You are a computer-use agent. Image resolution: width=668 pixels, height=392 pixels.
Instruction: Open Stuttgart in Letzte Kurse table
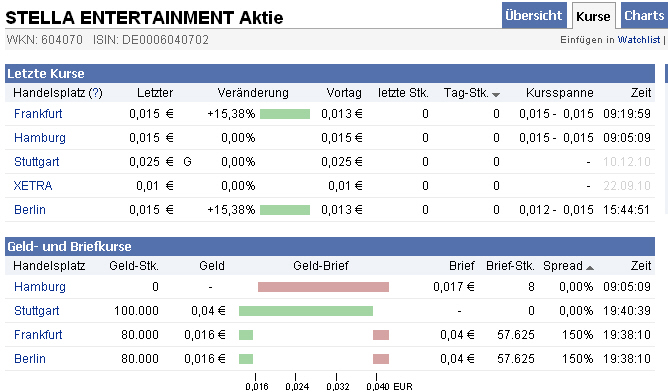[x=37, y=162]
